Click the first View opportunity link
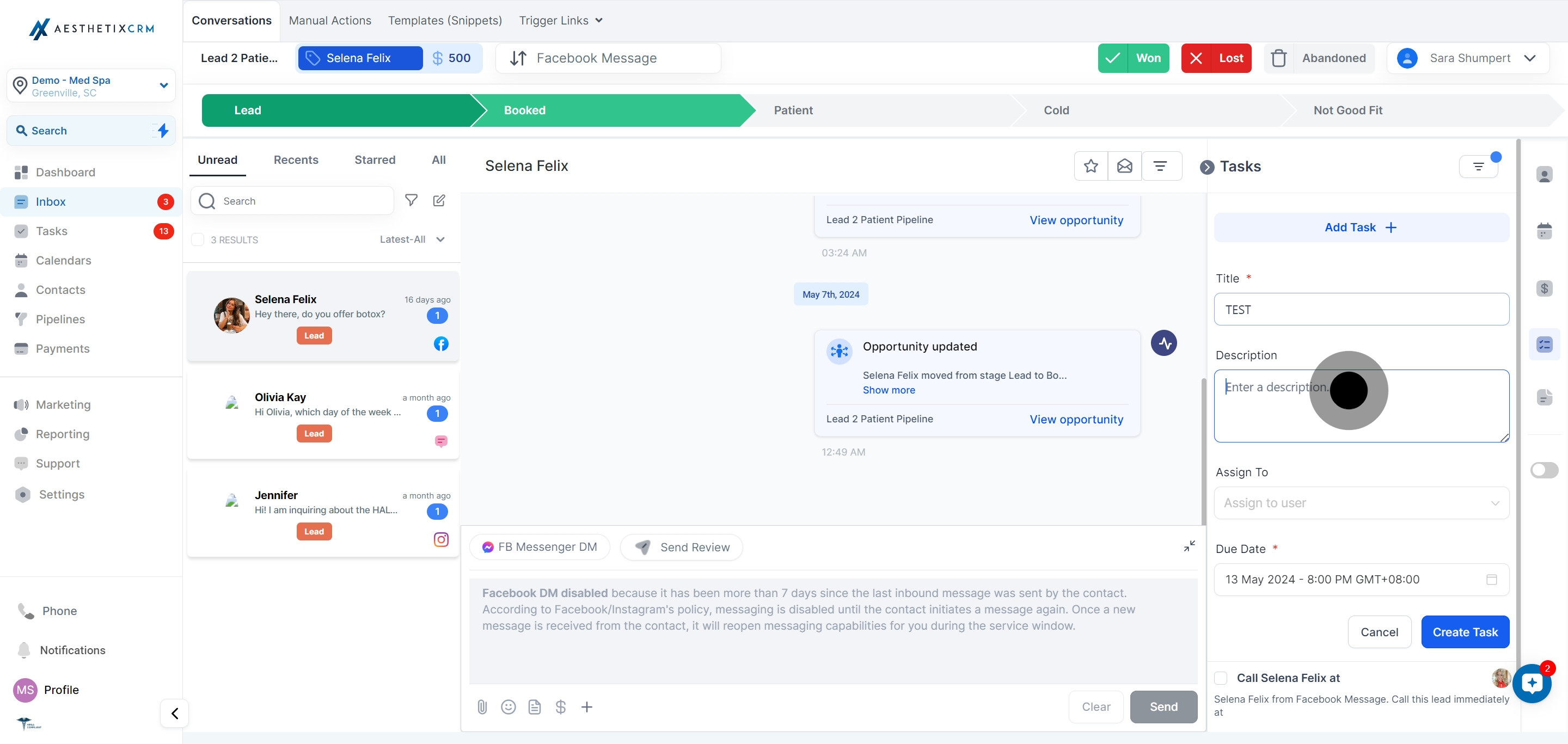Viewport: 1568px width, 744px height. [x=1076, y=220]
